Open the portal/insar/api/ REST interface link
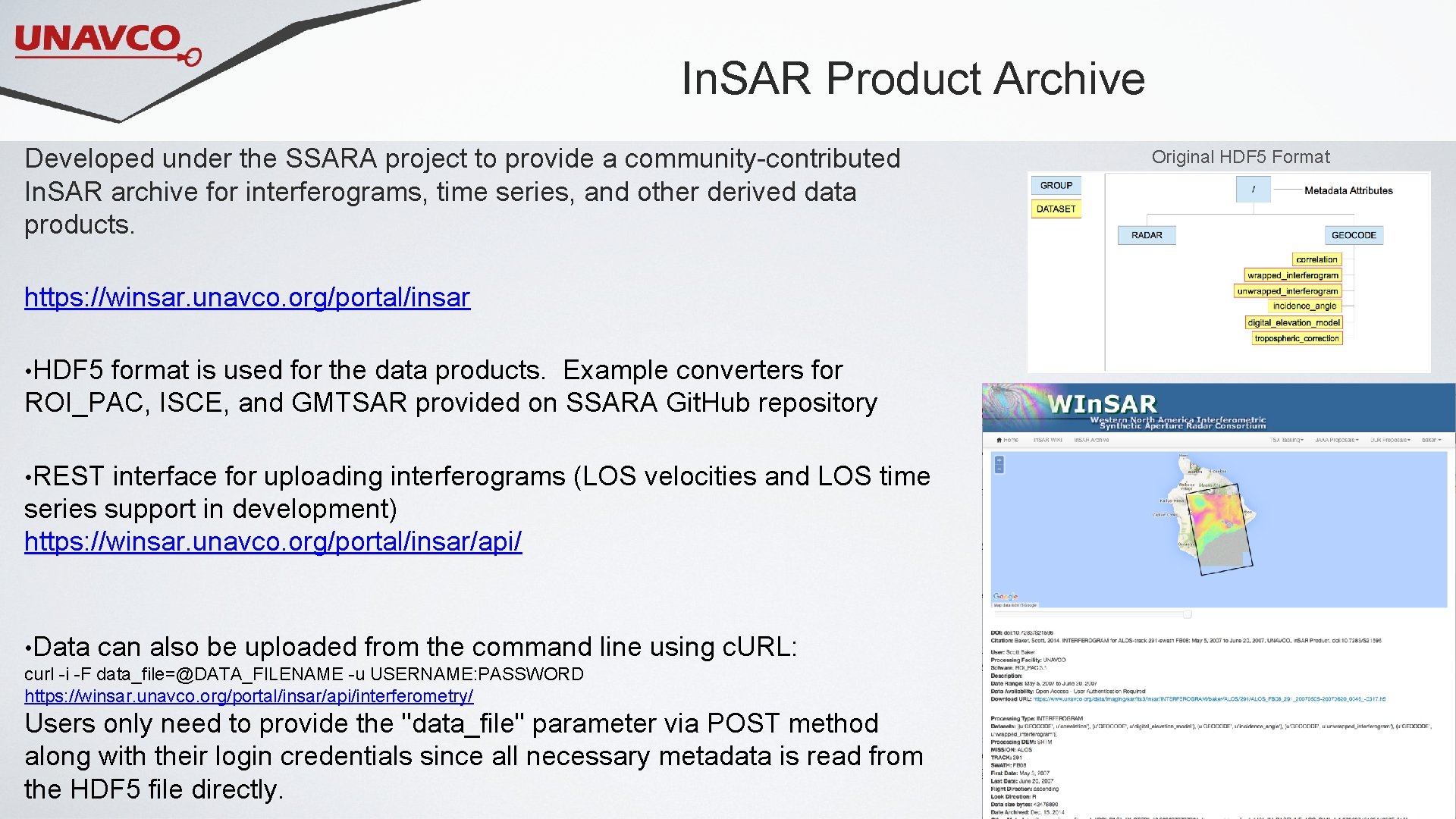1456x819 pixels. point(273,541)
